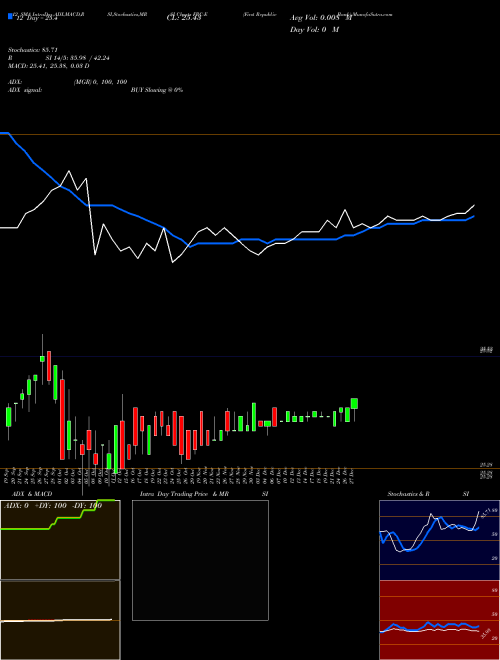500x660 pixels.
Task: Click the blue Stochastics chart panel
Action: click(440, 540)
